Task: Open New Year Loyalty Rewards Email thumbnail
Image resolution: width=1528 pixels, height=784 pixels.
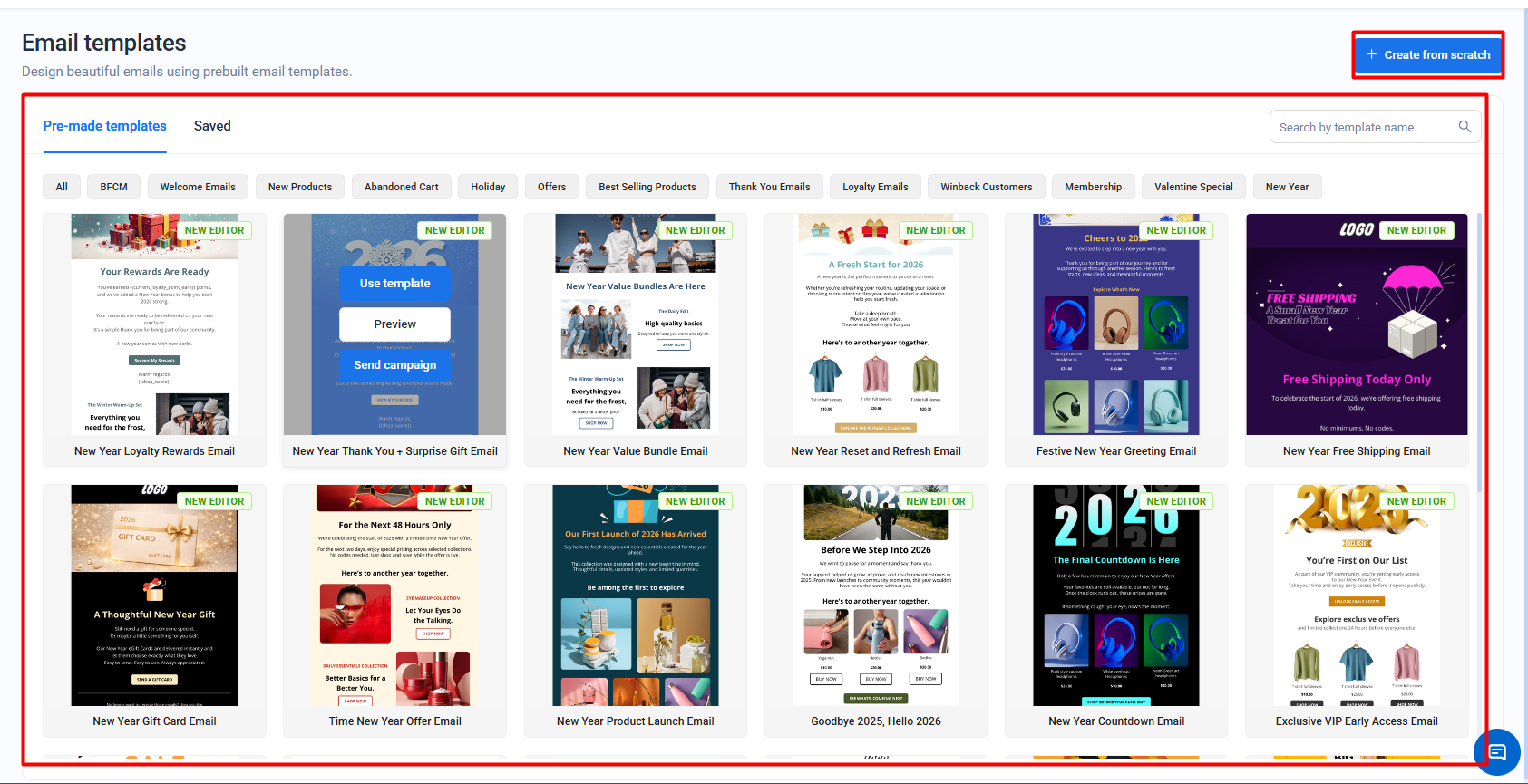Action: tap(154, 324)
